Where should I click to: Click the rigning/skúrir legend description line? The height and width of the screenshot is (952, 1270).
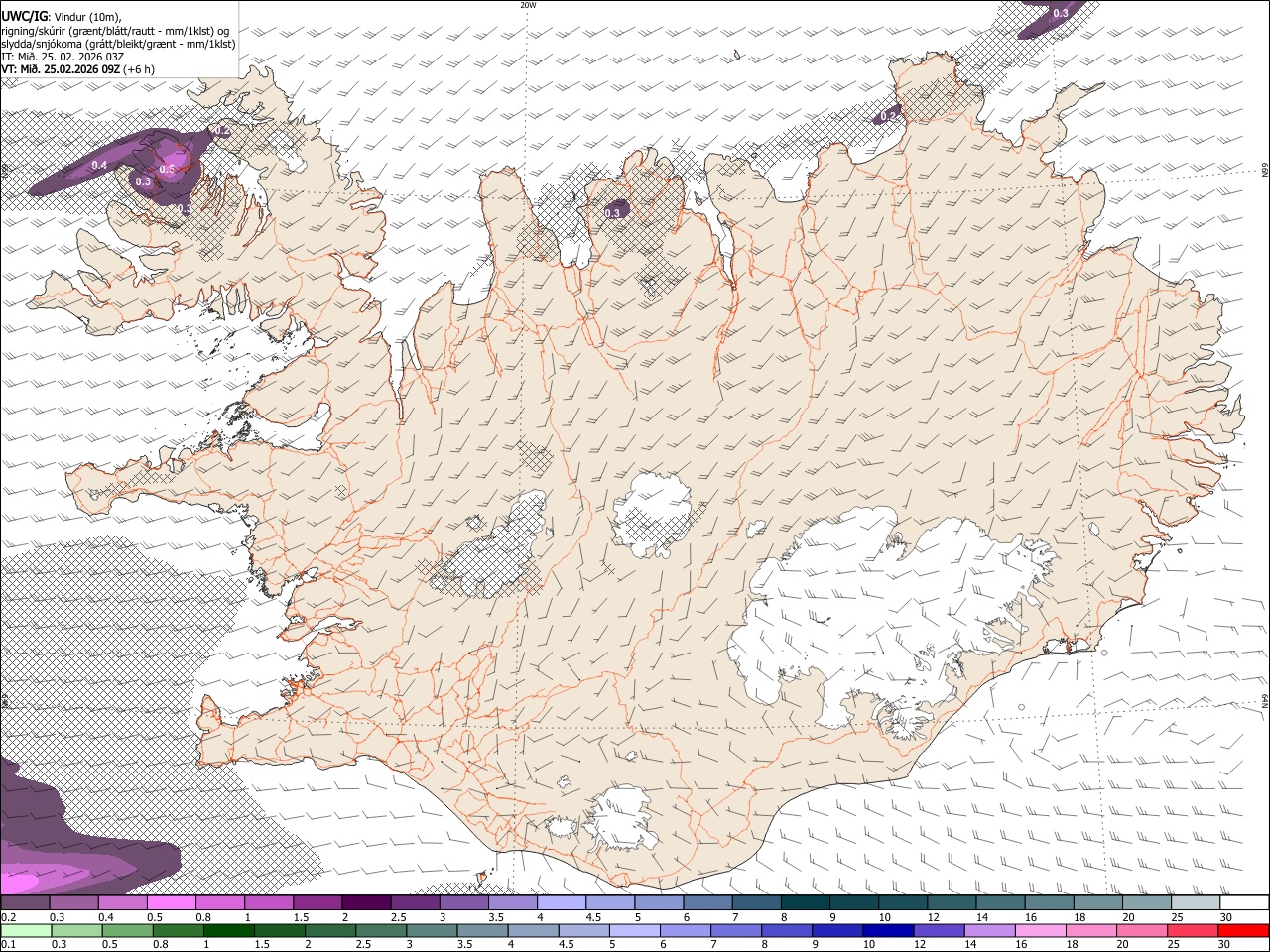coord(115,31)
